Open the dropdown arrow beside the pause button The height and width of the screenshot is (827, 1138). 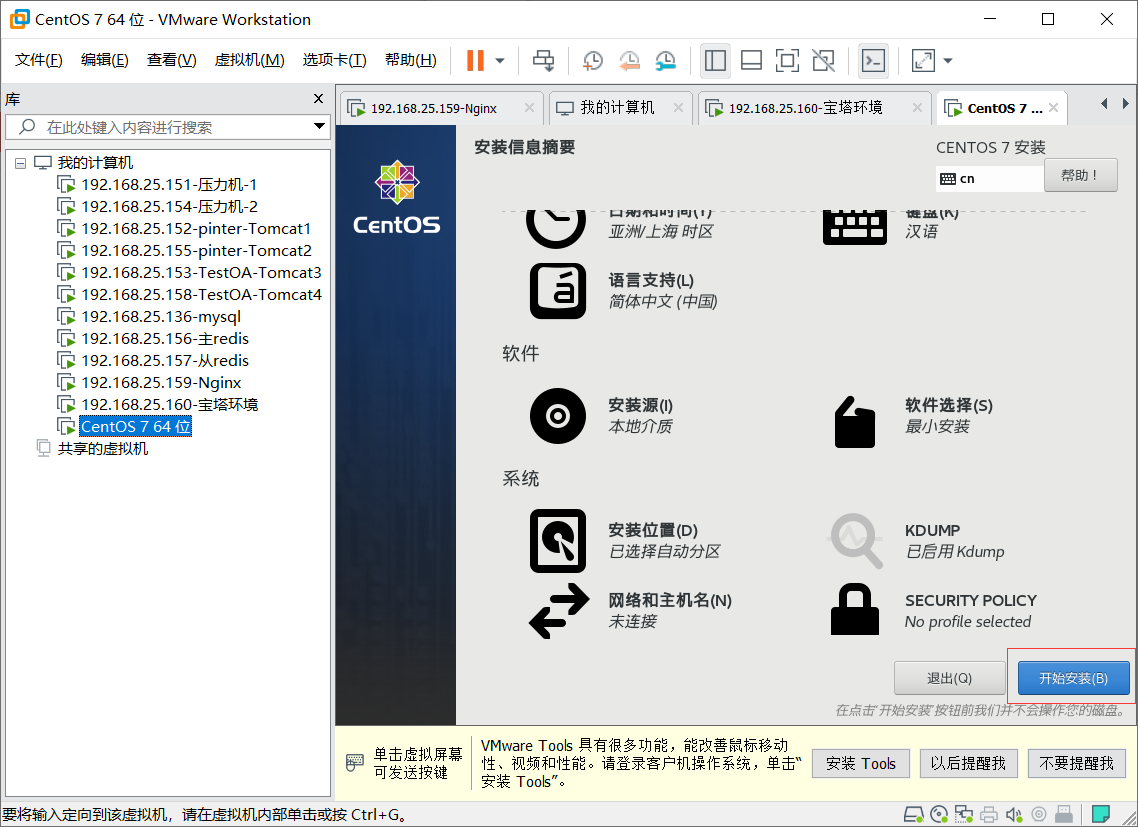(x=500, y=60)
